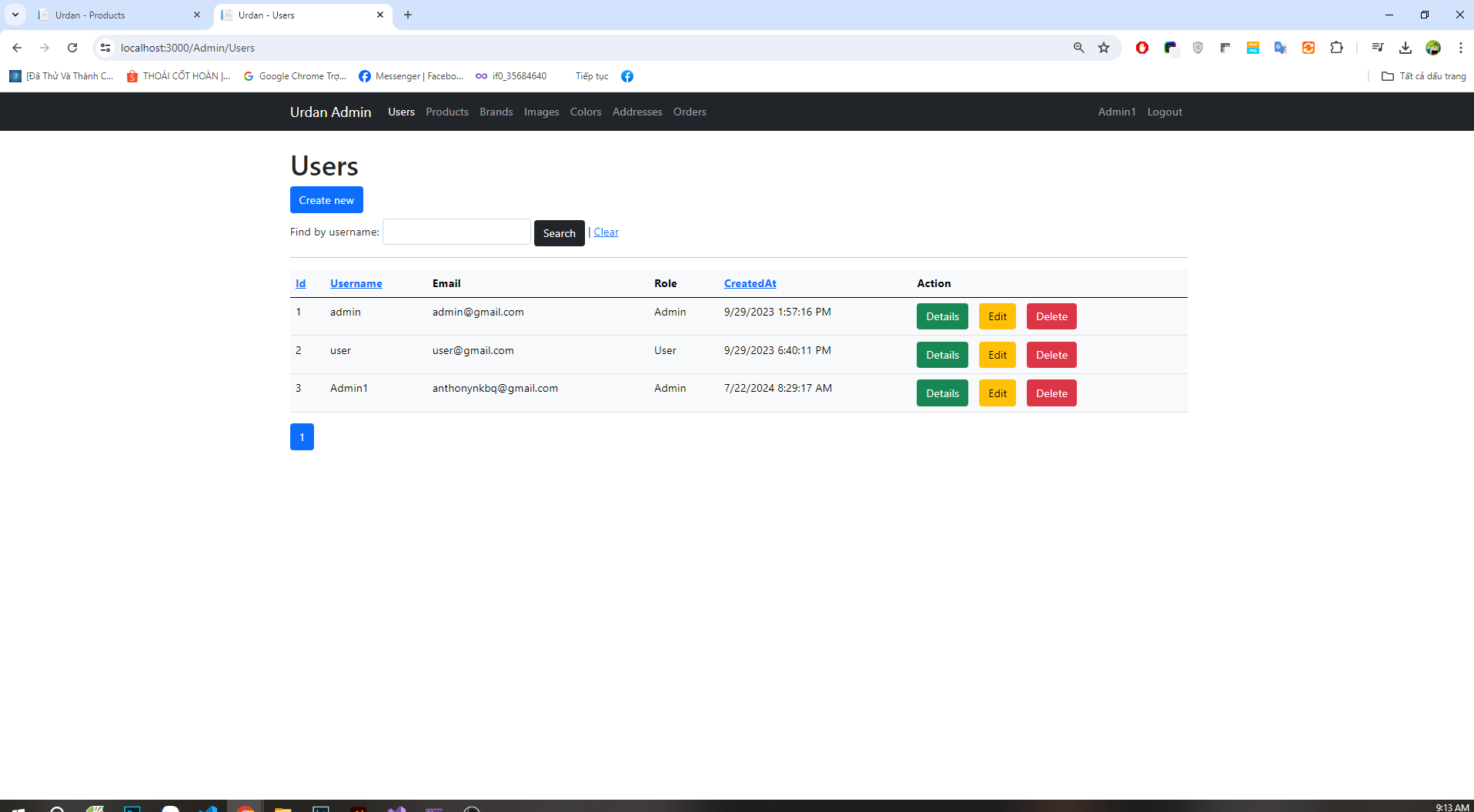Go back with the browser back arrow

[x=17, y=48]
